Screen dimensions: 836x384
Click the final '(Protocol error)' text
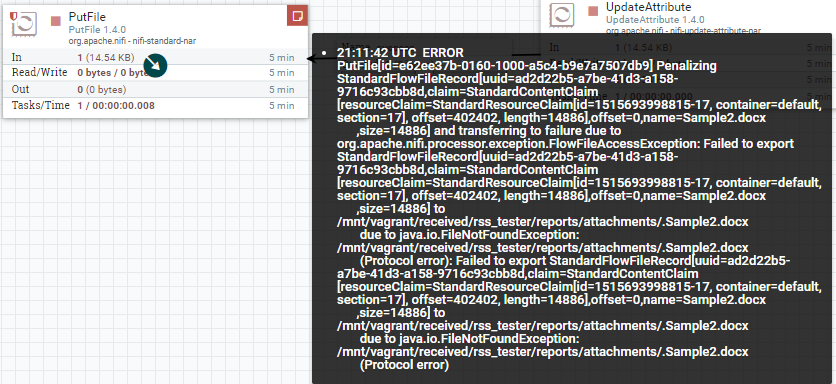point(404,365)
